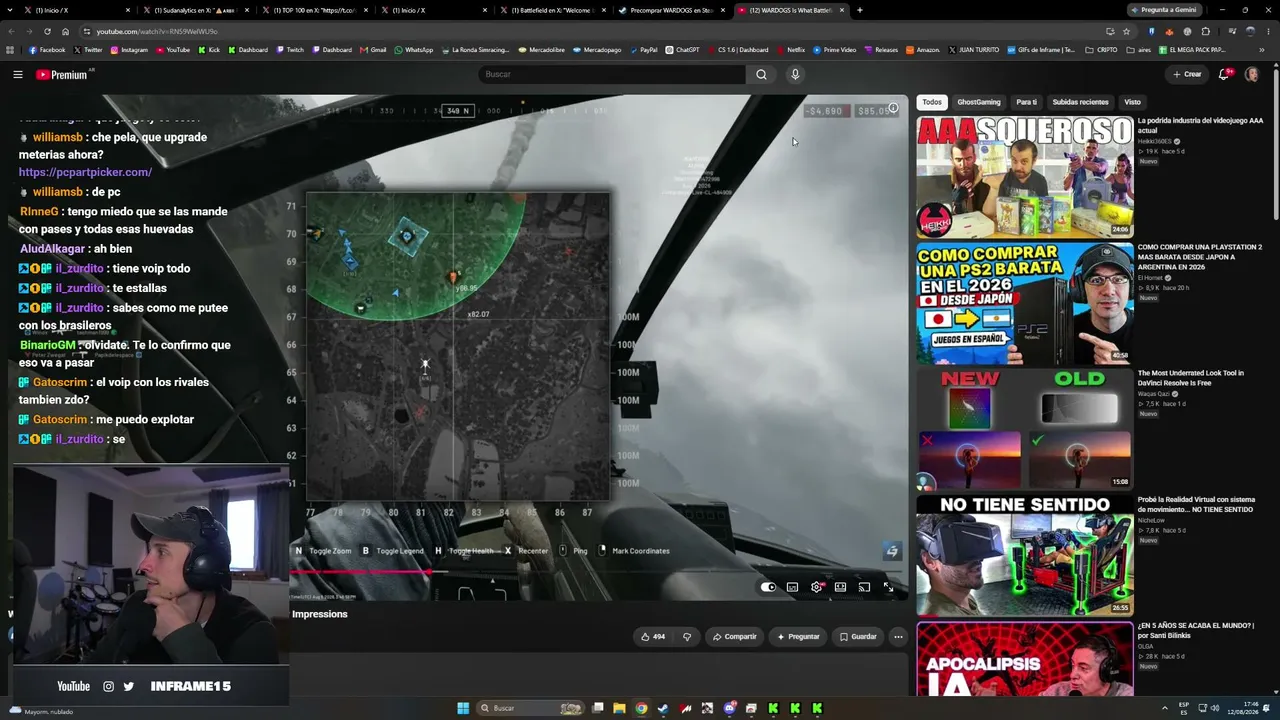This screenshot has width=1280, height=720.
Task: Open YouTube notifications bell
Action: coord(1224,74)
